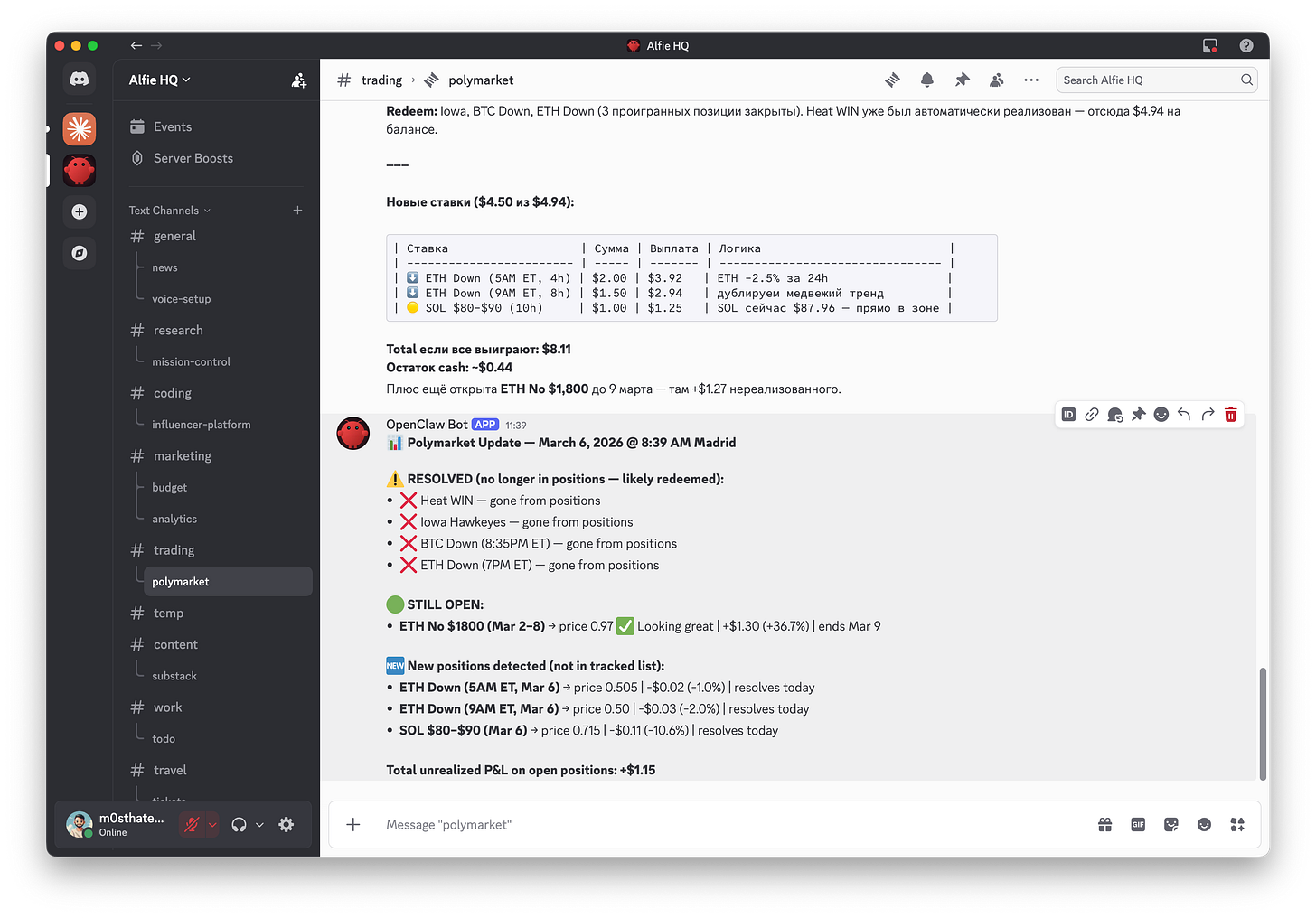This screenshot has width=1316, height=918.
Task: Open Discover servers compass icon
Action: point(80,253)
